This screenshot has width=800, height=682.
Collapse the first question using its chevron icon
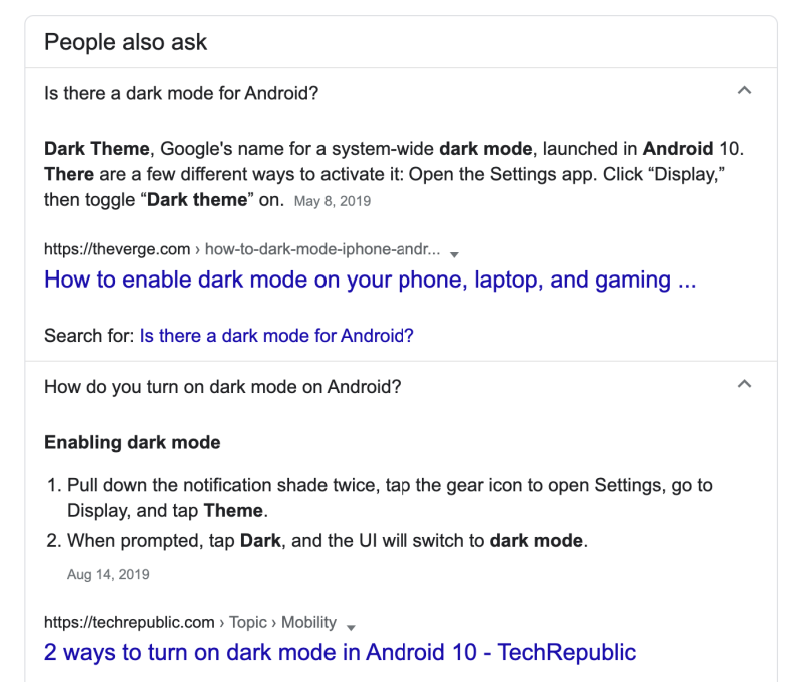(x=744, y=91)
